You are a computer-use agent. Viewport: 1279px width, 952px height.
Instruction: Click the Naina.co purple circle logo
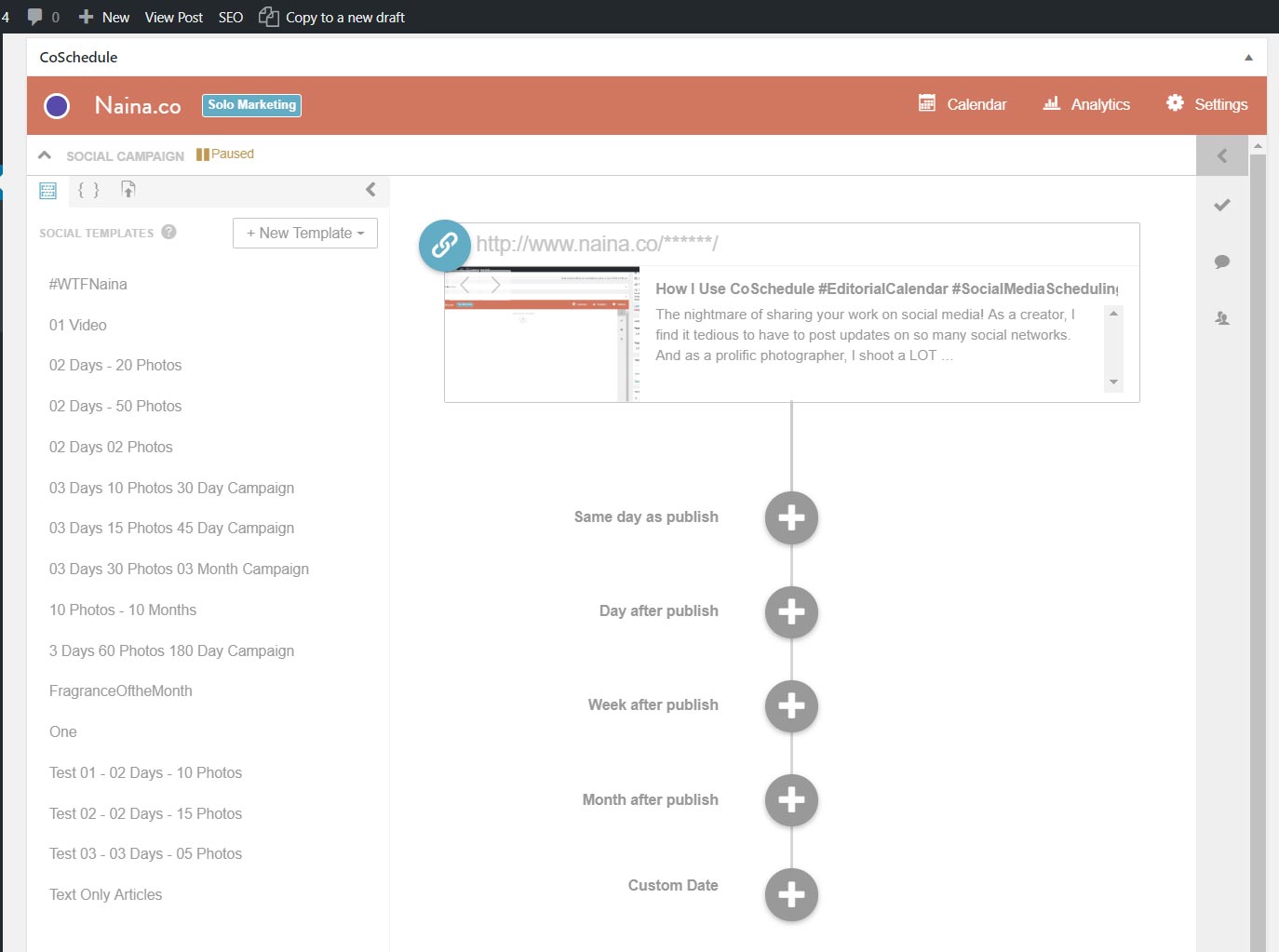[x=57, y=106]
